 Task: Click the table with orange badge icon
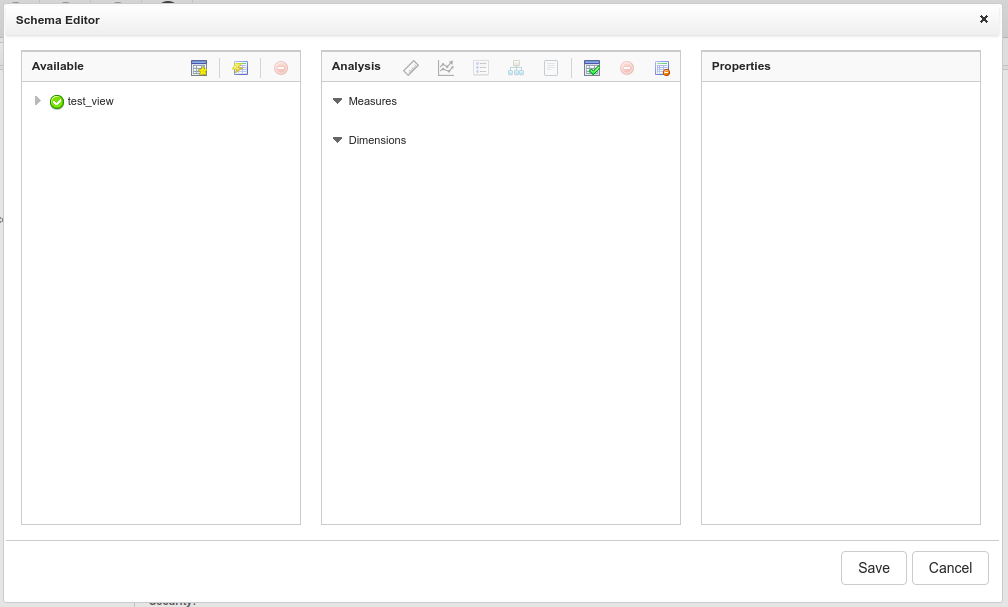click(662, 68)
